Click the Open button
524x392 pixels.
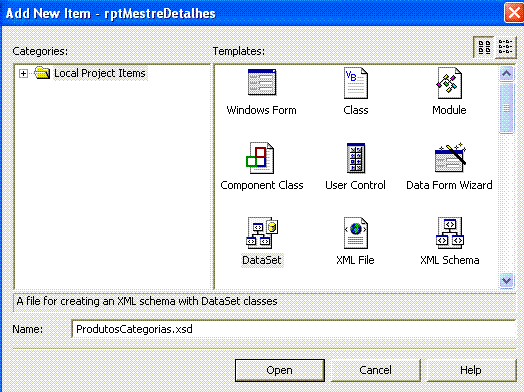[280, 370]
